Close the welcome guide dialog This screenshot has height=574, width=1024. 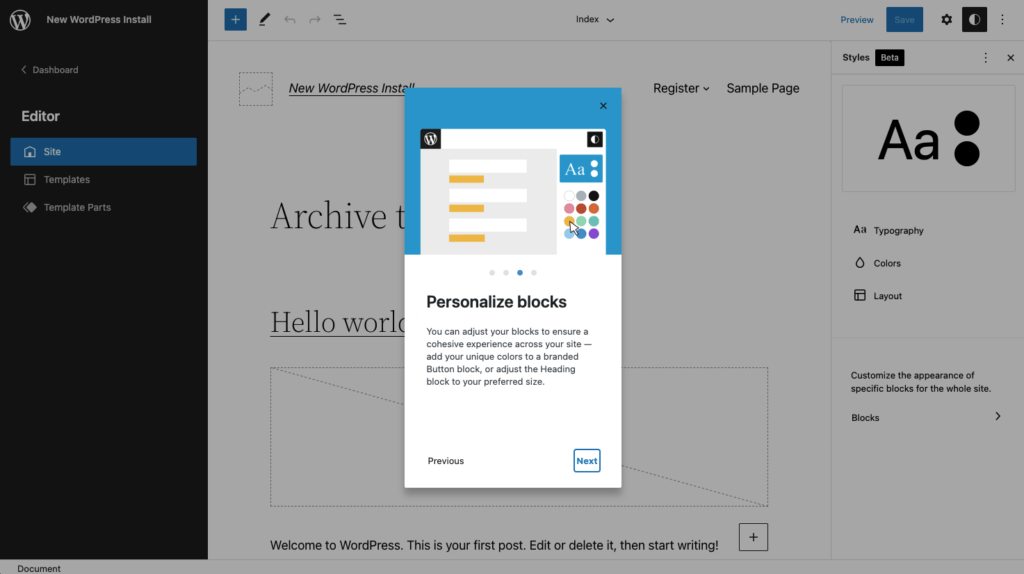[x=603, y=106]
